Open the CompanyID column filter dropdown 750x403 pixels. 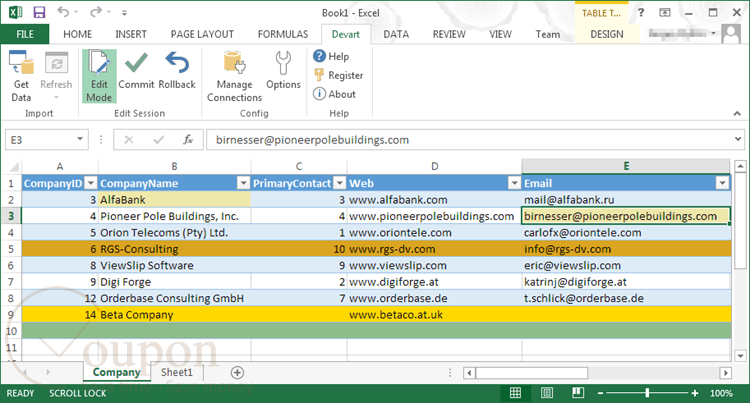click(x=90, y=183)
